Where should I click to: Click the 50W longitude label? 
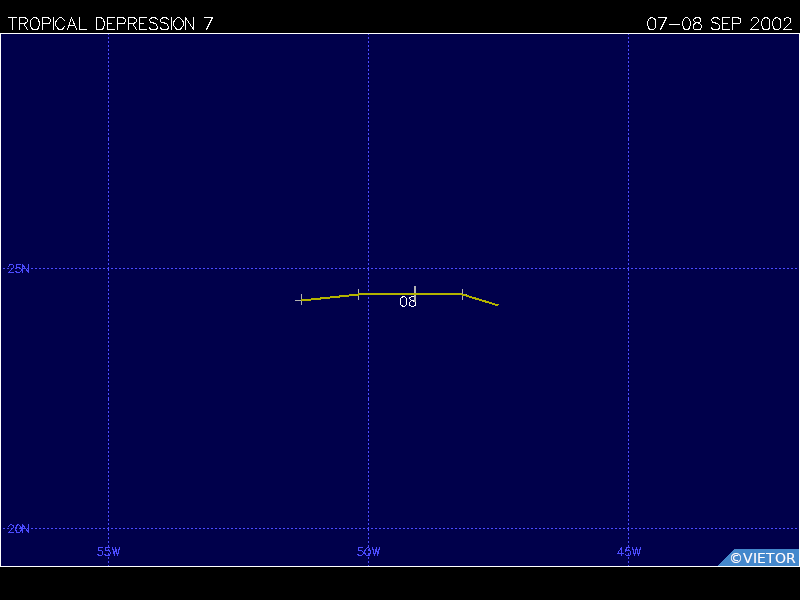(368, 552)
